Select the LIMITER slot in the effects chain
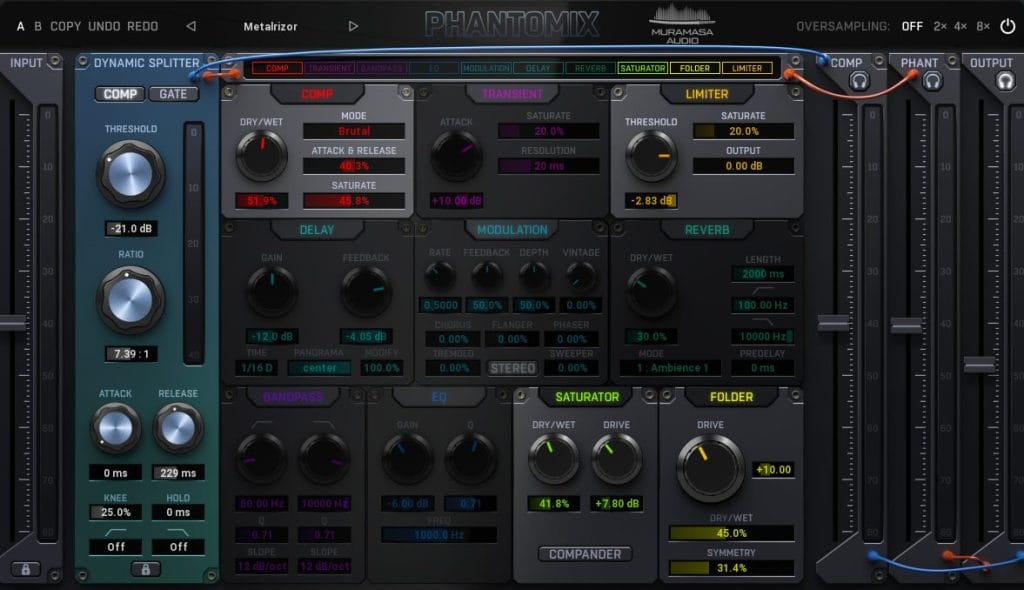Screen dimensions: 1024x590 (747, 69)
